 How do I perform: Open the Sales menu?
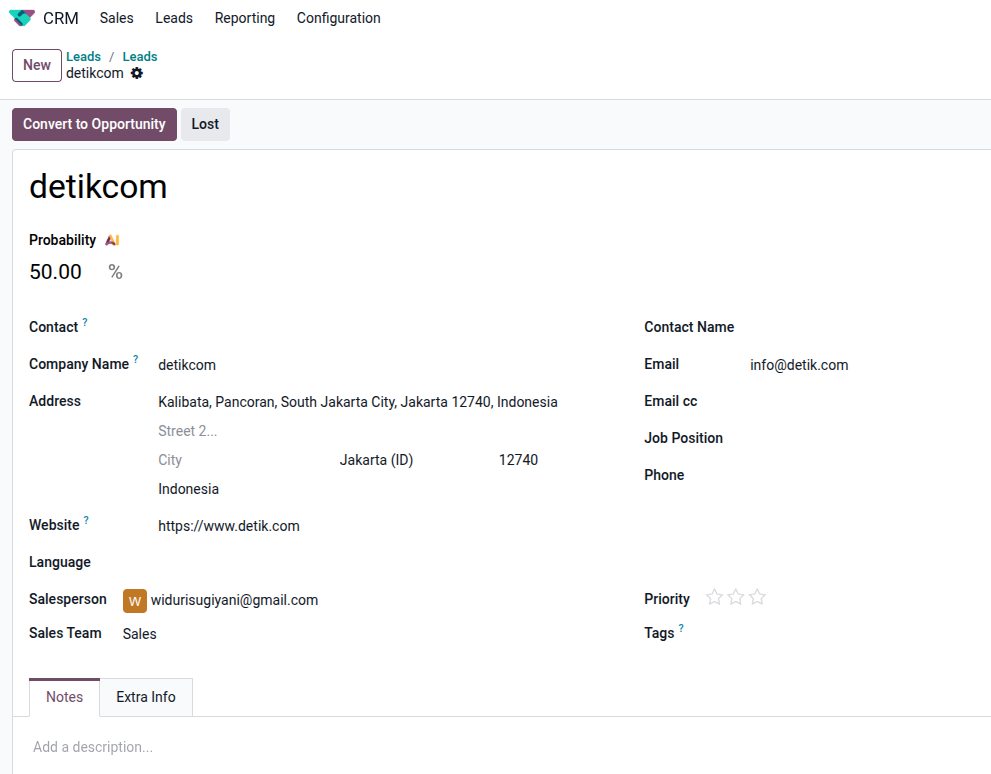click(x=117, y=18)
